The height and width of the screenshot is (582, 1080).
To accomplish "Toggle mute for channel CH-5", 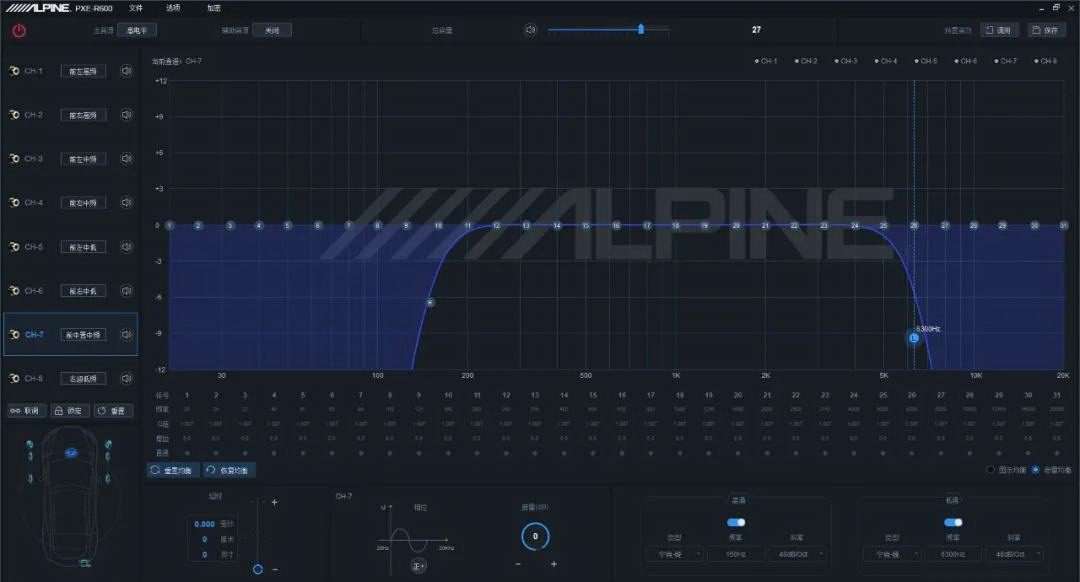I will pos(126,247).
